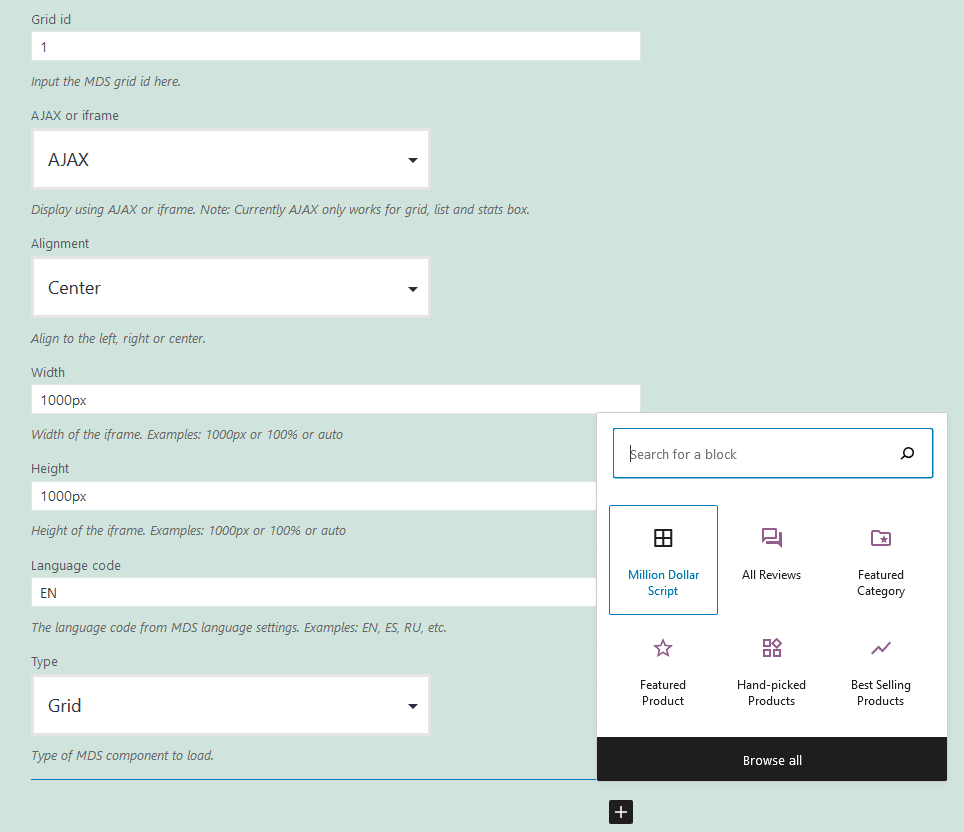Choose the Featured Category block icon
The image size is (964, 832).
[x=880, y=539]
